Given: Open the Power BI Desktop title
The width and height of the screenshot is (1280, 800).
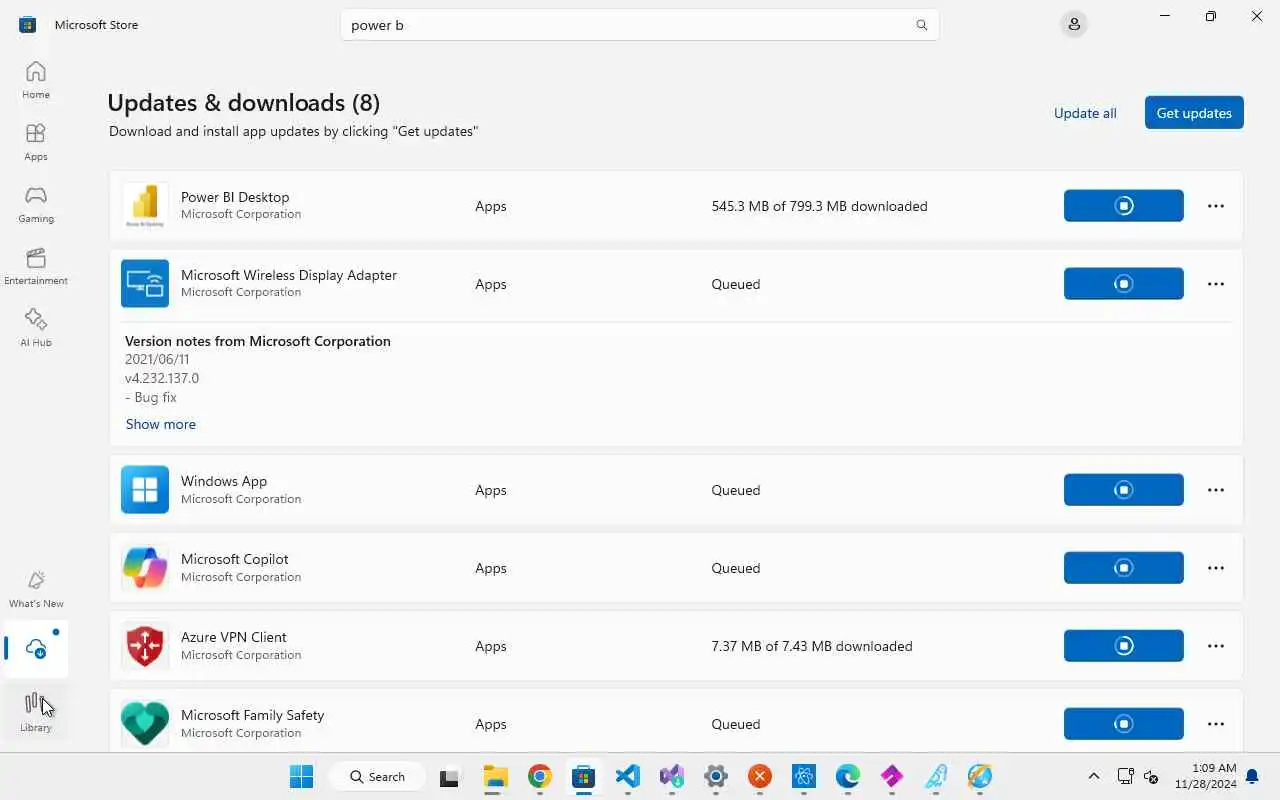Looking at the screenshot, I should tap(235, 197).
